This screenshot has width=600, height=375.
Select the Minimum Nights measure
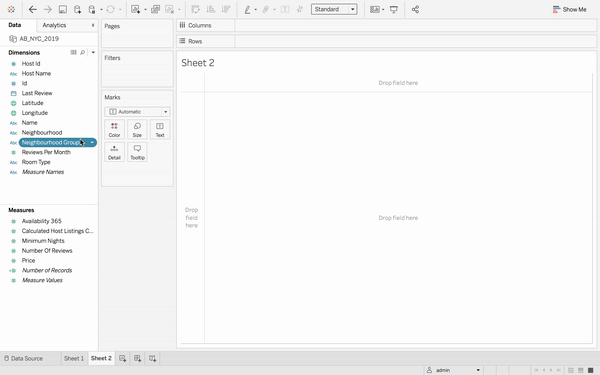pyautogui.click(x=43, y=241)
